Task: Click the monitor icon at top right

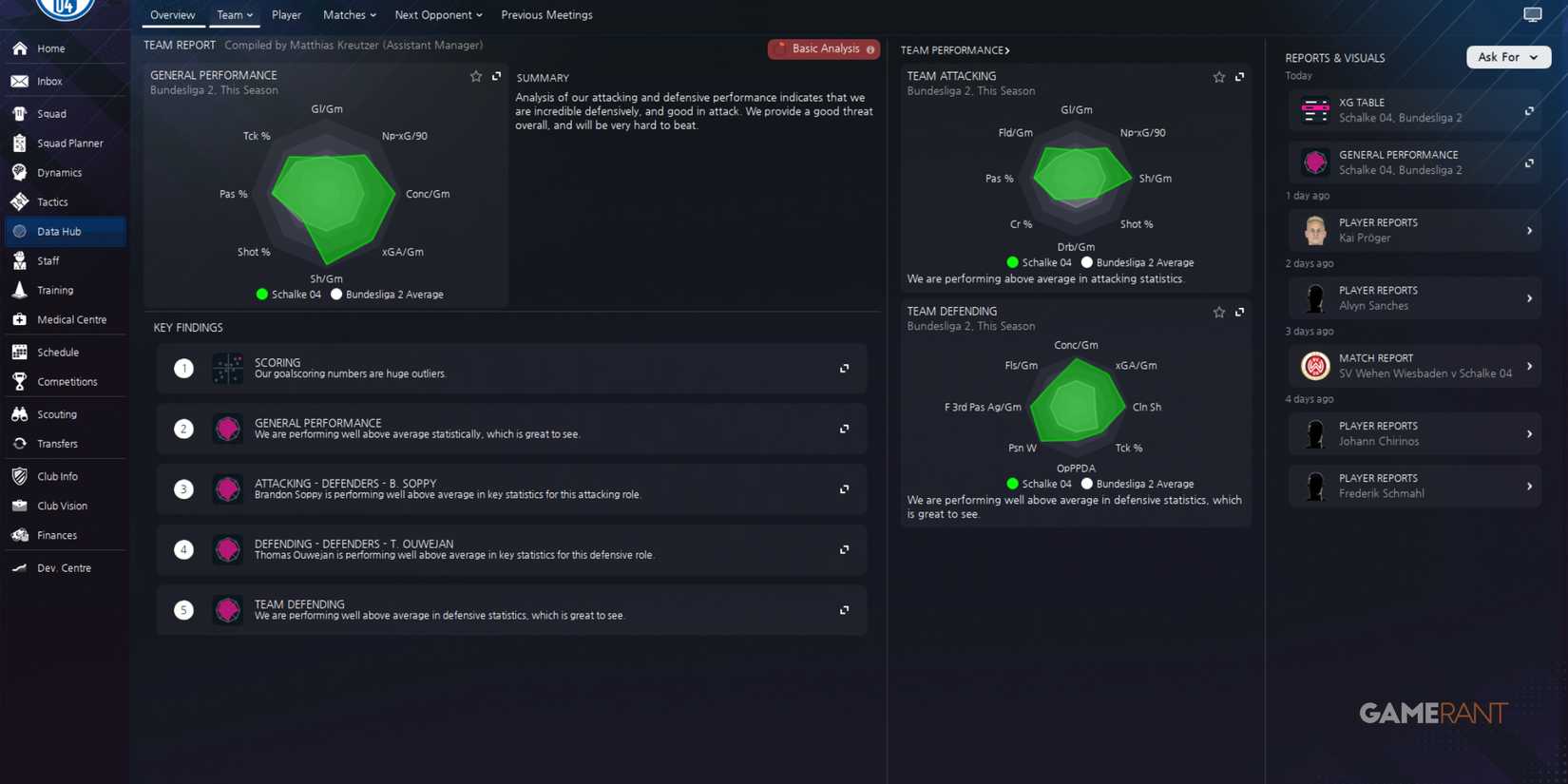Action: [1533, 14]
